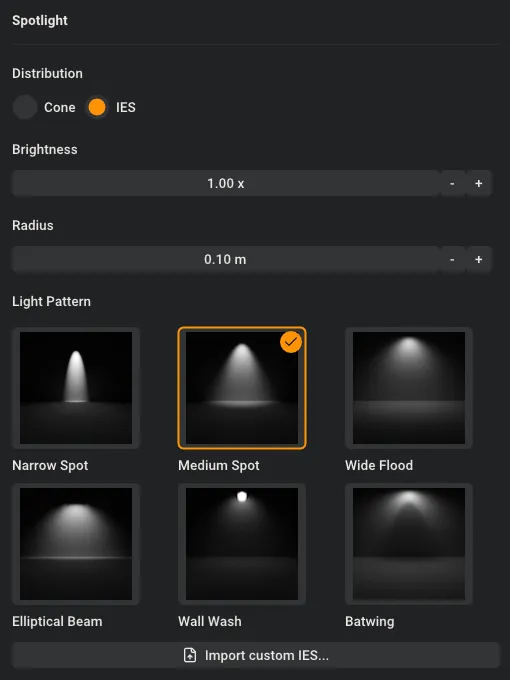Click the Brightness value field 1.00 x
510x680 pixels.
click(x=226, y=183)
